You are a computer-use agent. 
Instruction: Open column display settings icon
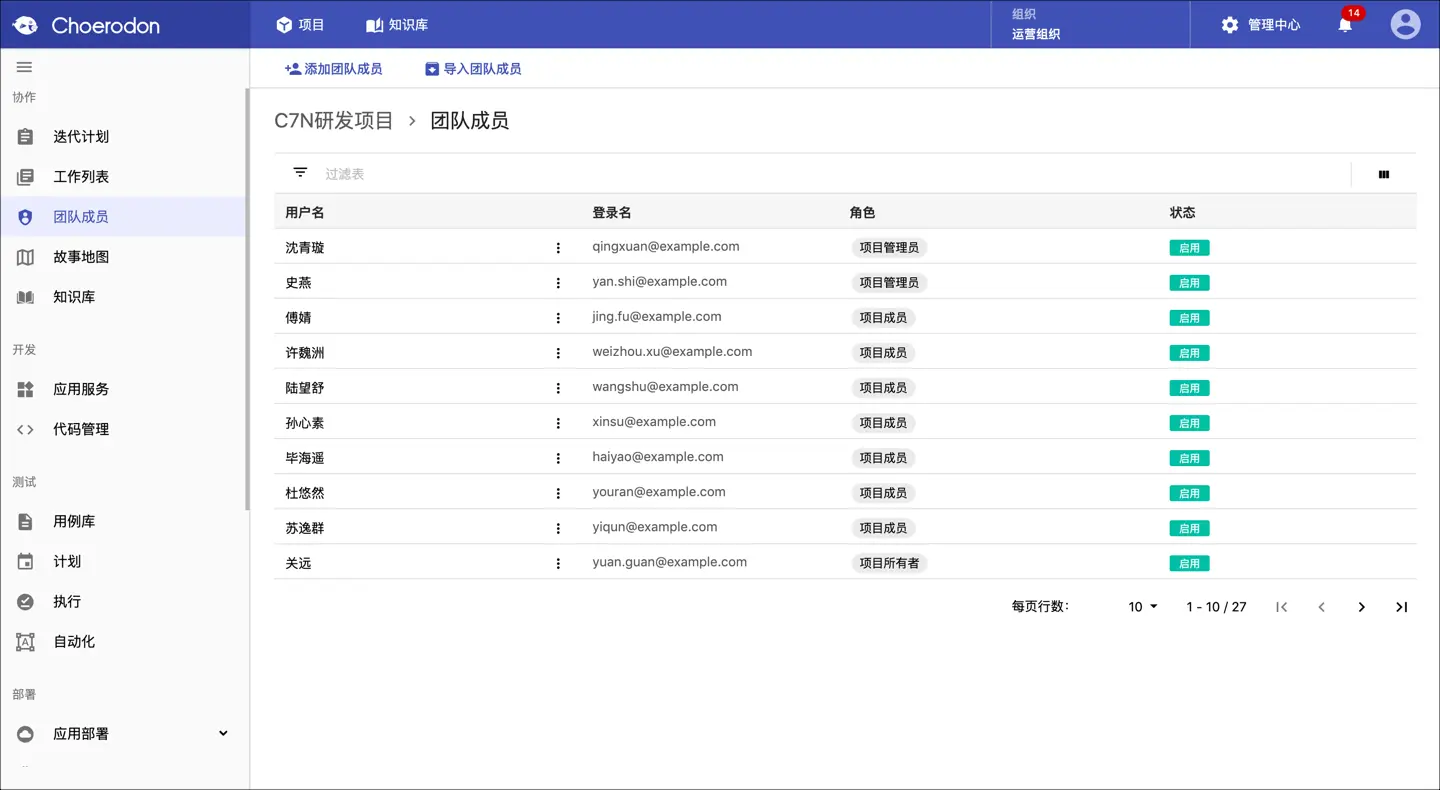click(x=1384, y=174)
